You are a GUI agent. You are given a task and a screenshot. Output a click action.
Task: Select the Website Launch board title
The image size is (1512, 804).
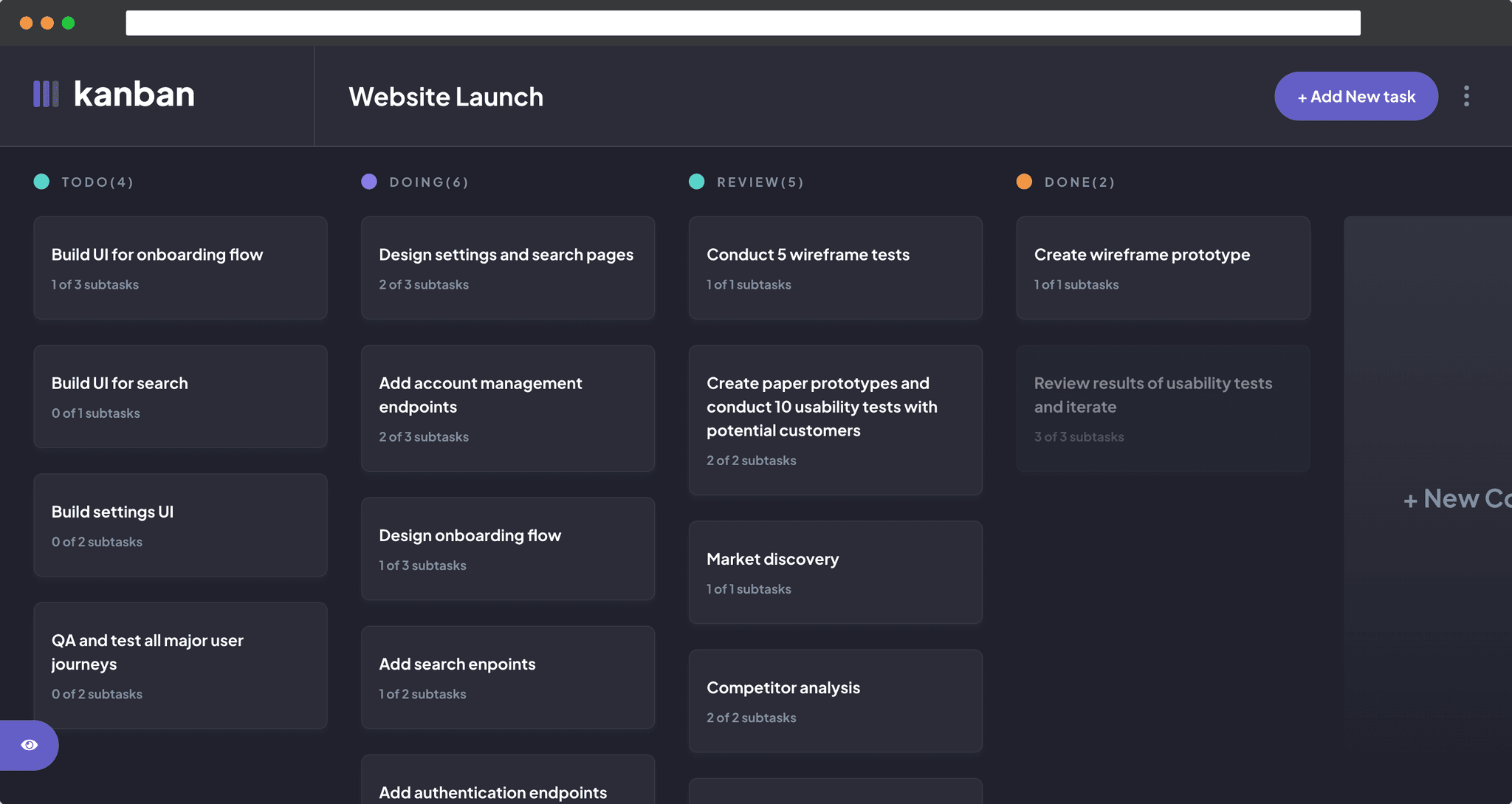pyautogui.click(x=445, y=96)
